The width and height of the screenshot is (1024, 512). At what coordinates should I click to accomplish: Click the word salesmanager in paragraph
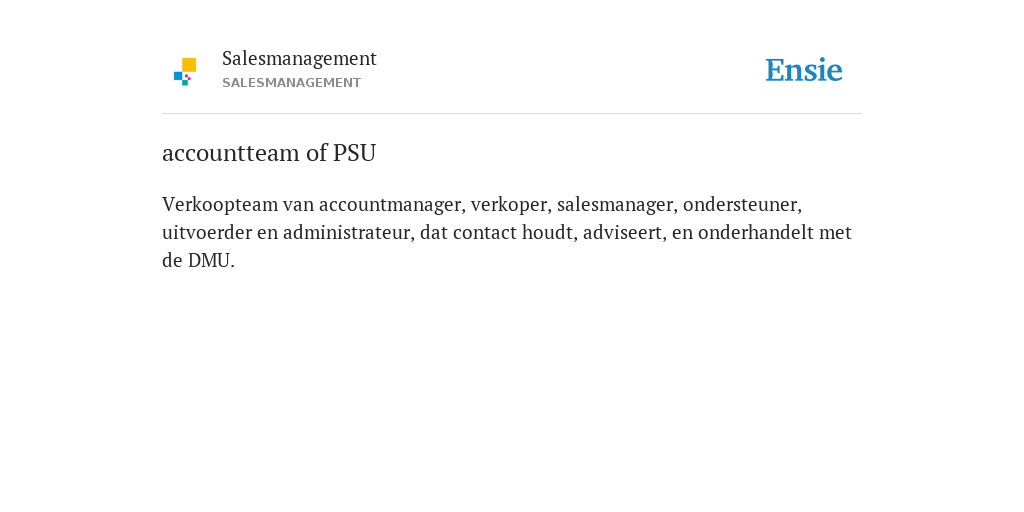tap(617, 204)
